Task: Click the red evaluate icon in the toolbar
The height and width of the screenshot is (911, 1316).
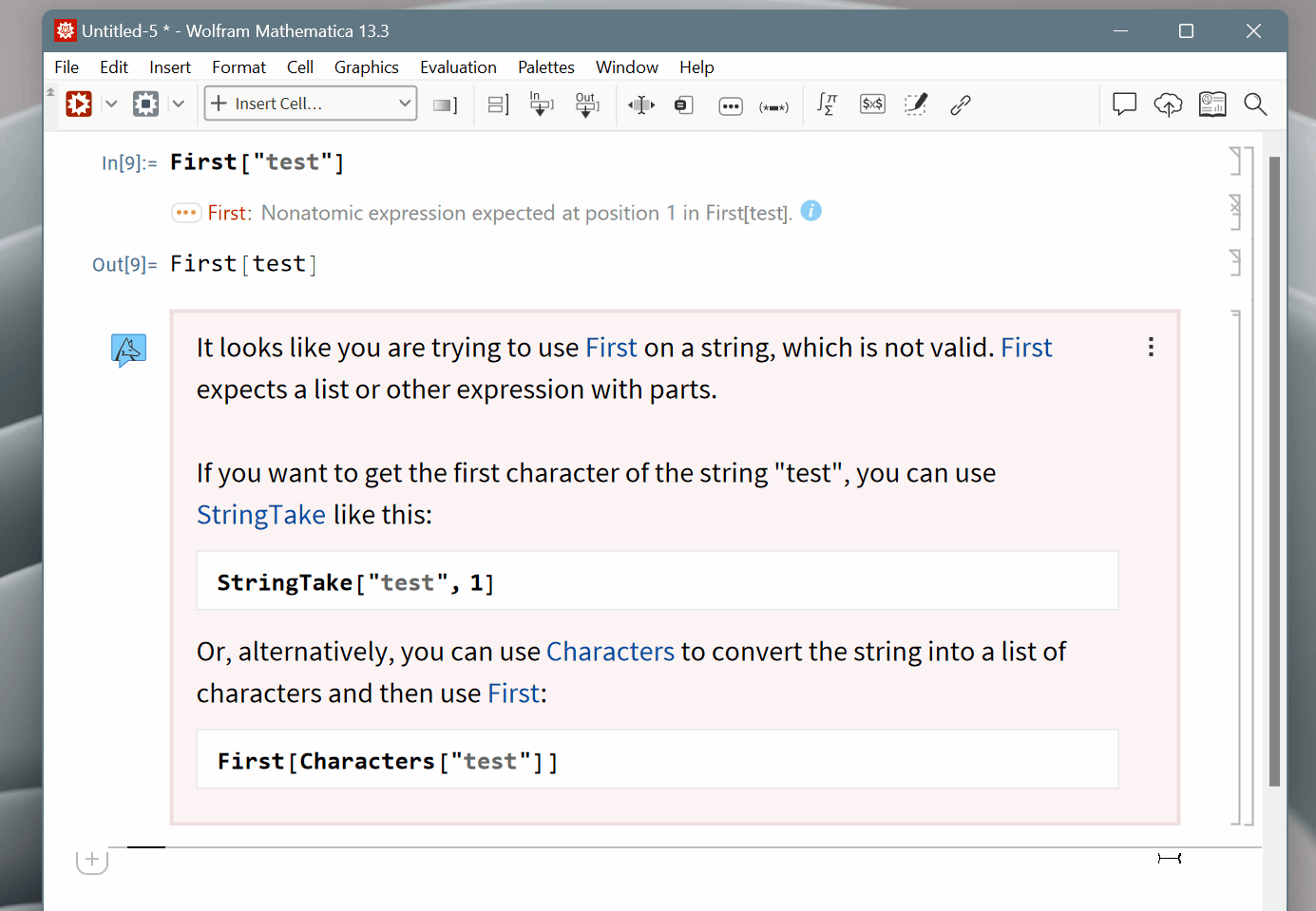Action: tap(79, 104)
